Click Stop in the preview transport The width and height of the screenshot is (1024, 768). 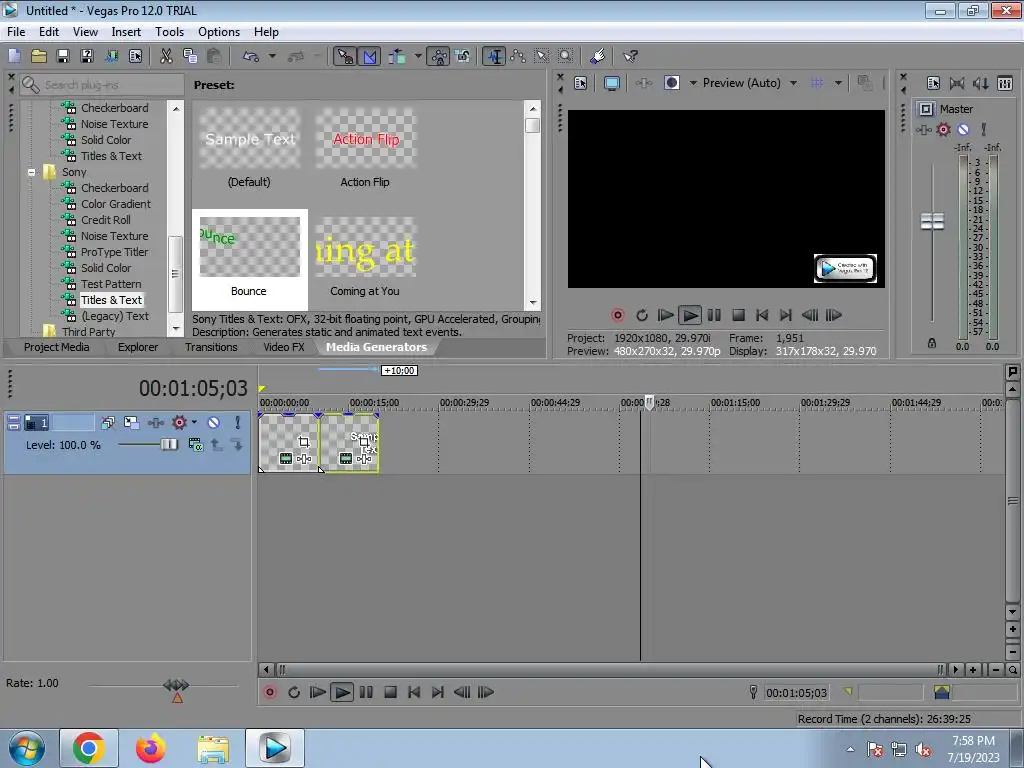pyautogui.click(x=738, y=315)
